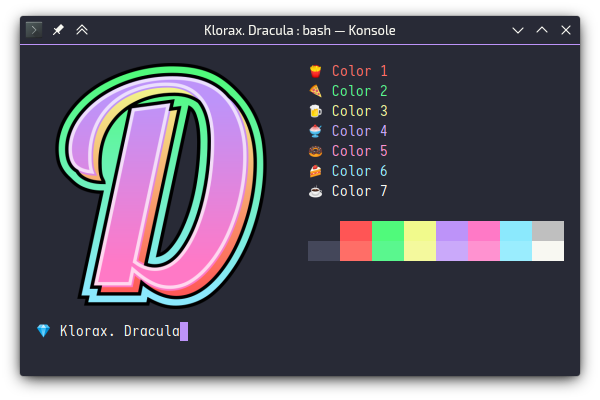
Task: Click the diamond emoji in the prompt
Action: 43,331
